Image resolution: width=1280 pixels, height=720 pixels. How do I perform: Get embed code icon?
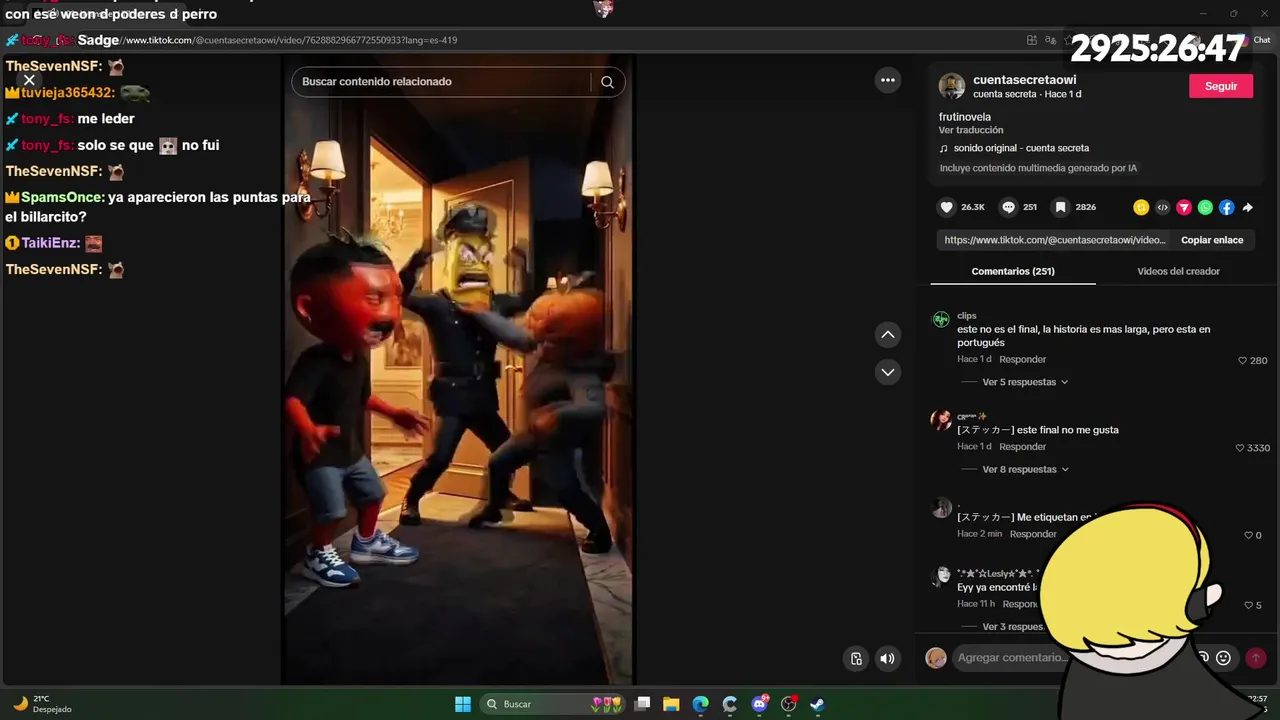point(1162,208)
